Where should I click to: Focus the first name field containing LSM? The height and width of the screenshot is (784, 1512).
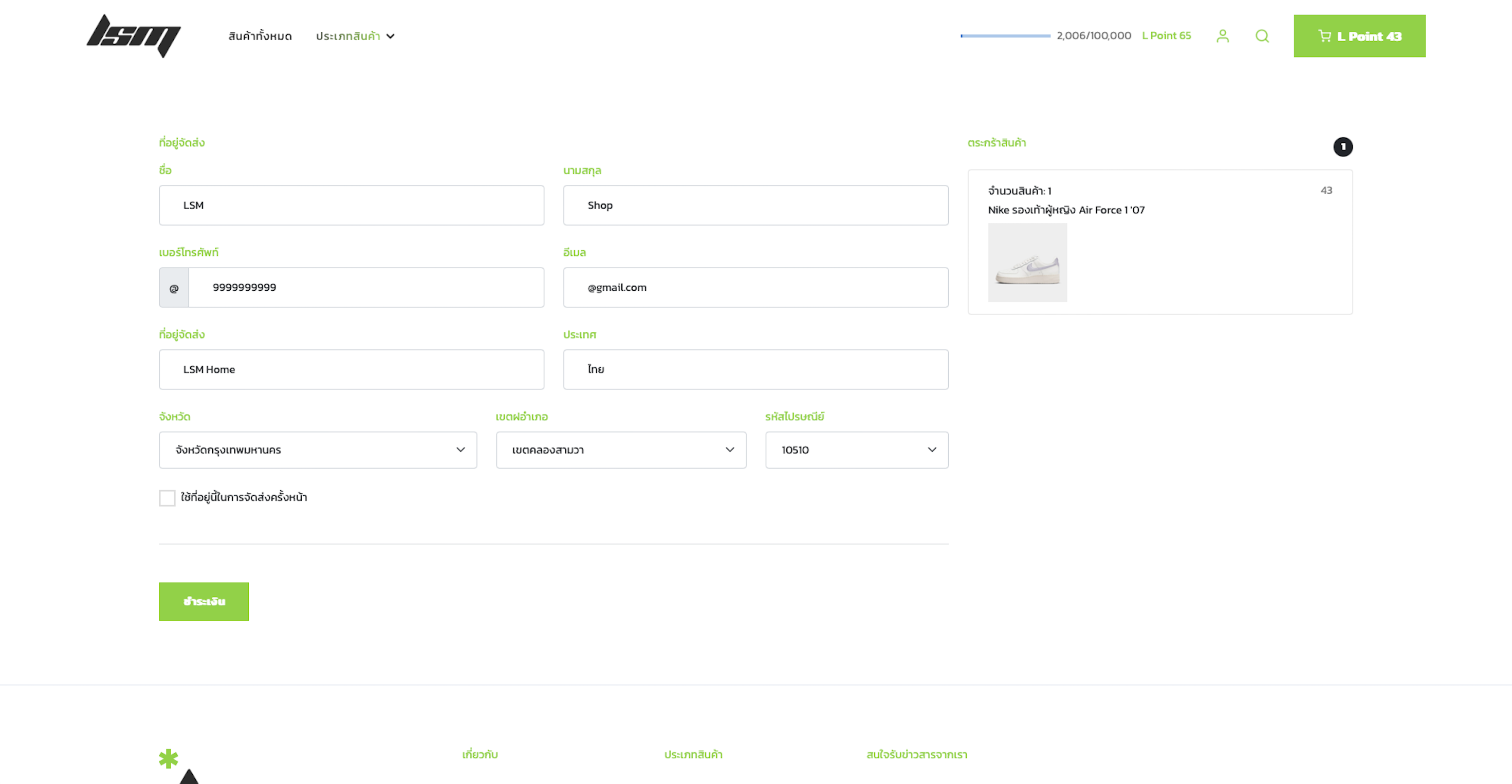click(x=351, y=206)
